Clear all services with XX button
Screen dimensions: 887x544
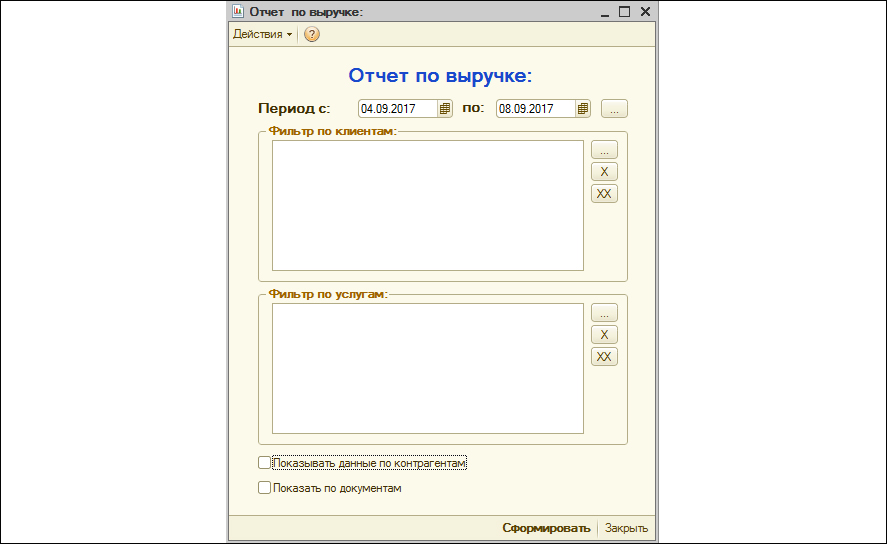tap(604, 357)
